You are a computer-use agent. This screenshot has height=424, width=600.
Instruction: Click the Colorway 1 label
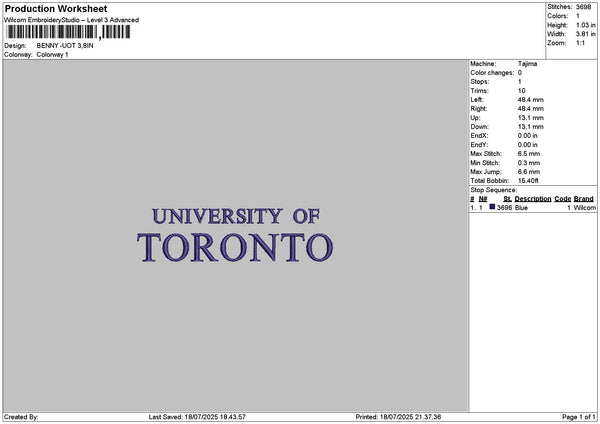[52, 55]
